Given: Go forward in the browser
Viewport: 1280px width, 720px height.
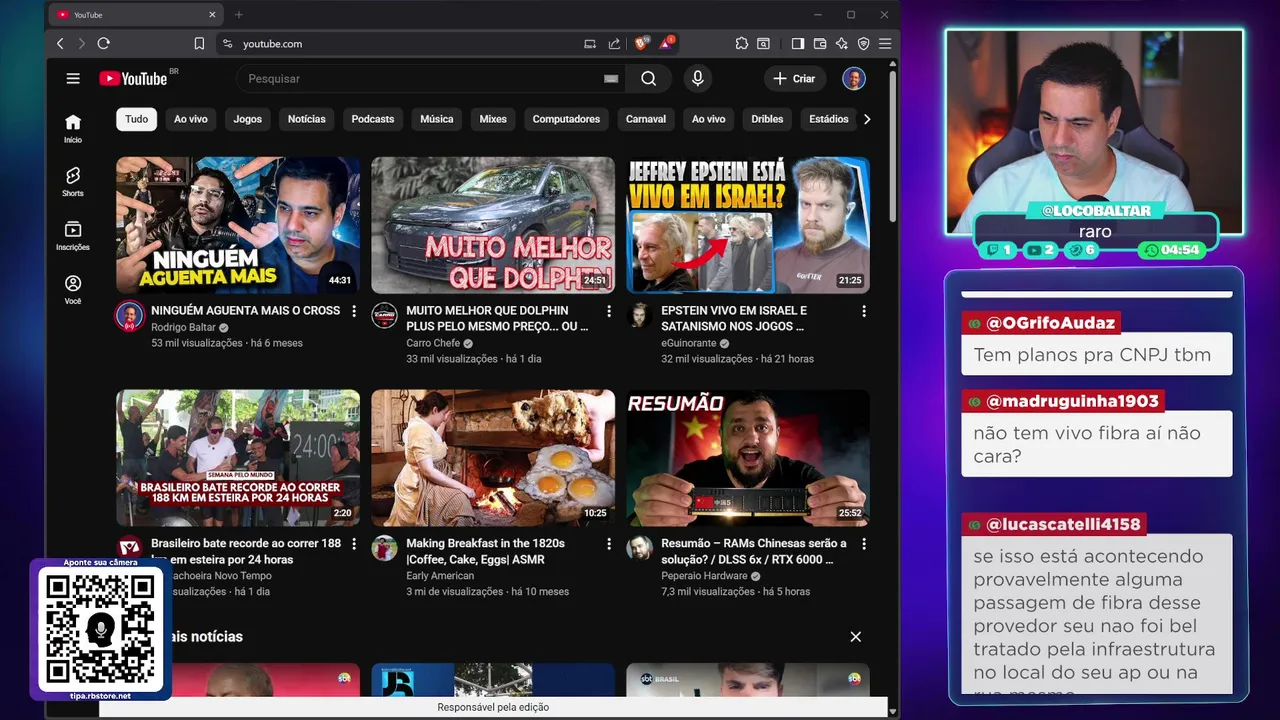Looking at the screenshot, I should click(x=81, y=44).
